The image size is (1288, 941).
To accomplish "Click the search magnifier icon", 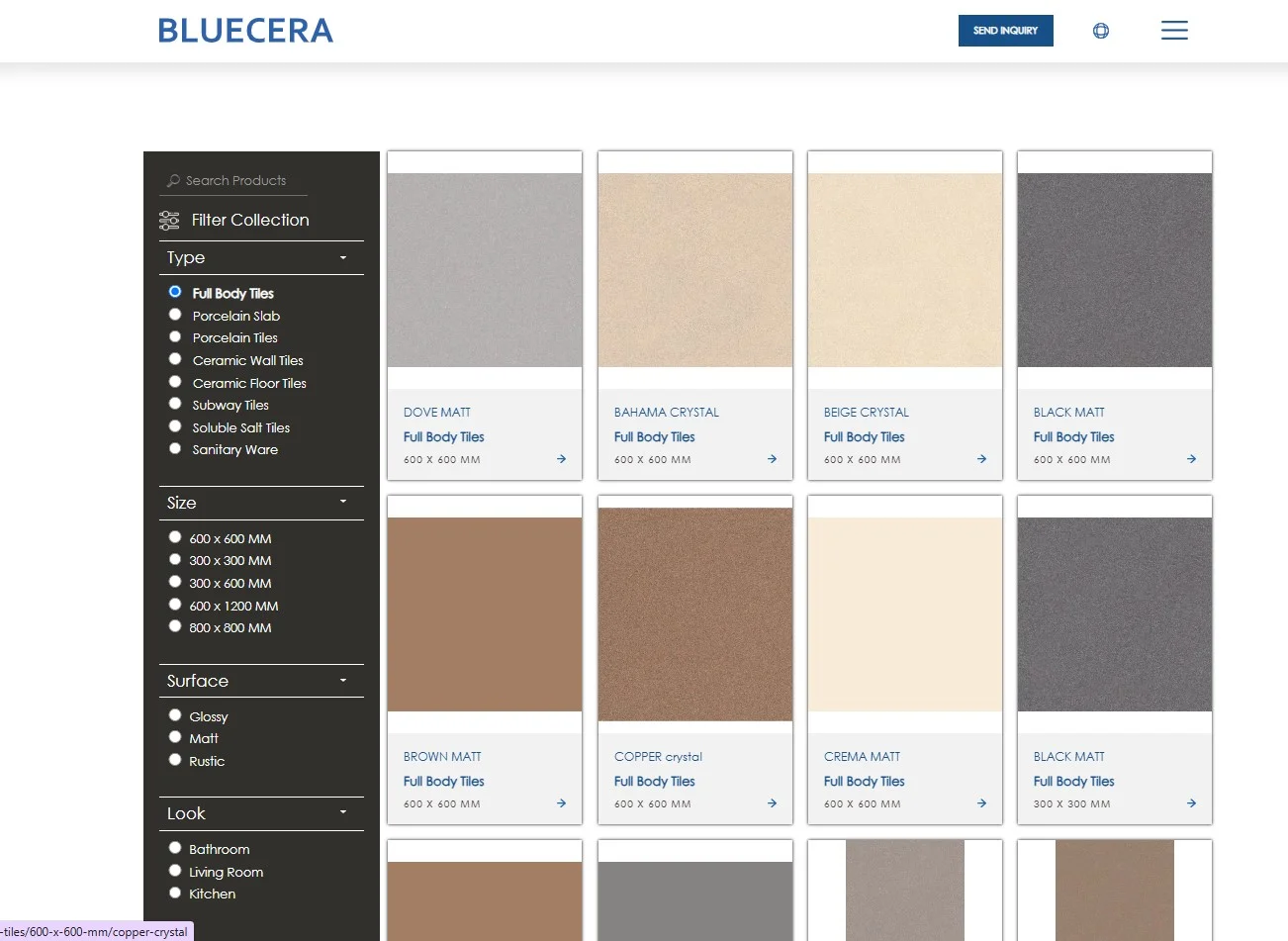I will [x=174, y=181].
